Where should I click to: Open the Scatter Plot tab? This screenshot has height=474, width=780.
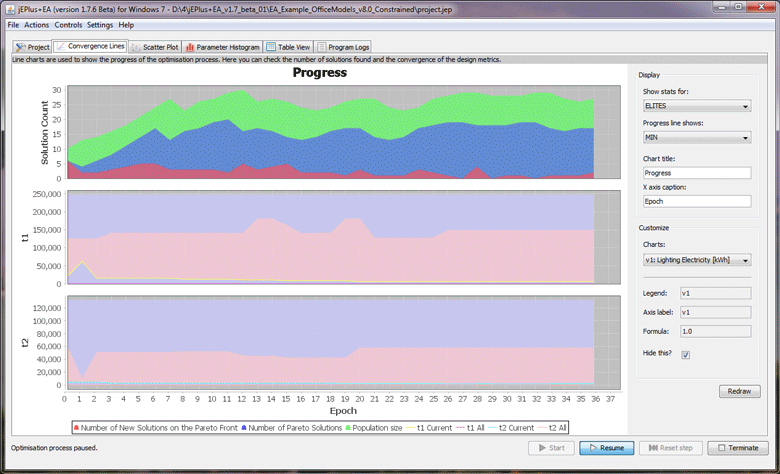155,47
